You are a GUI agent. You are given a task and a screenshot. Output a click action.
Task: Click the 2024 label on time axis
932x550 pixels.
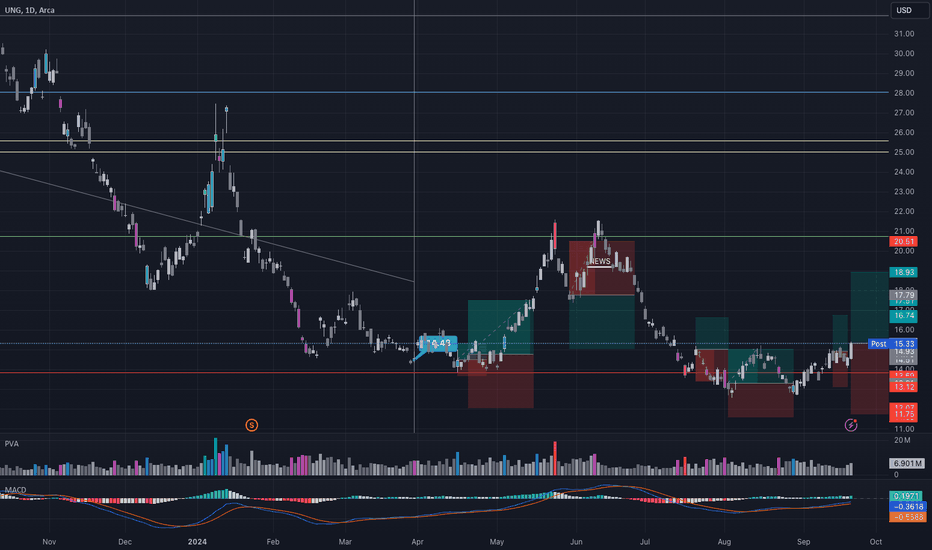(x=197, y=542)
